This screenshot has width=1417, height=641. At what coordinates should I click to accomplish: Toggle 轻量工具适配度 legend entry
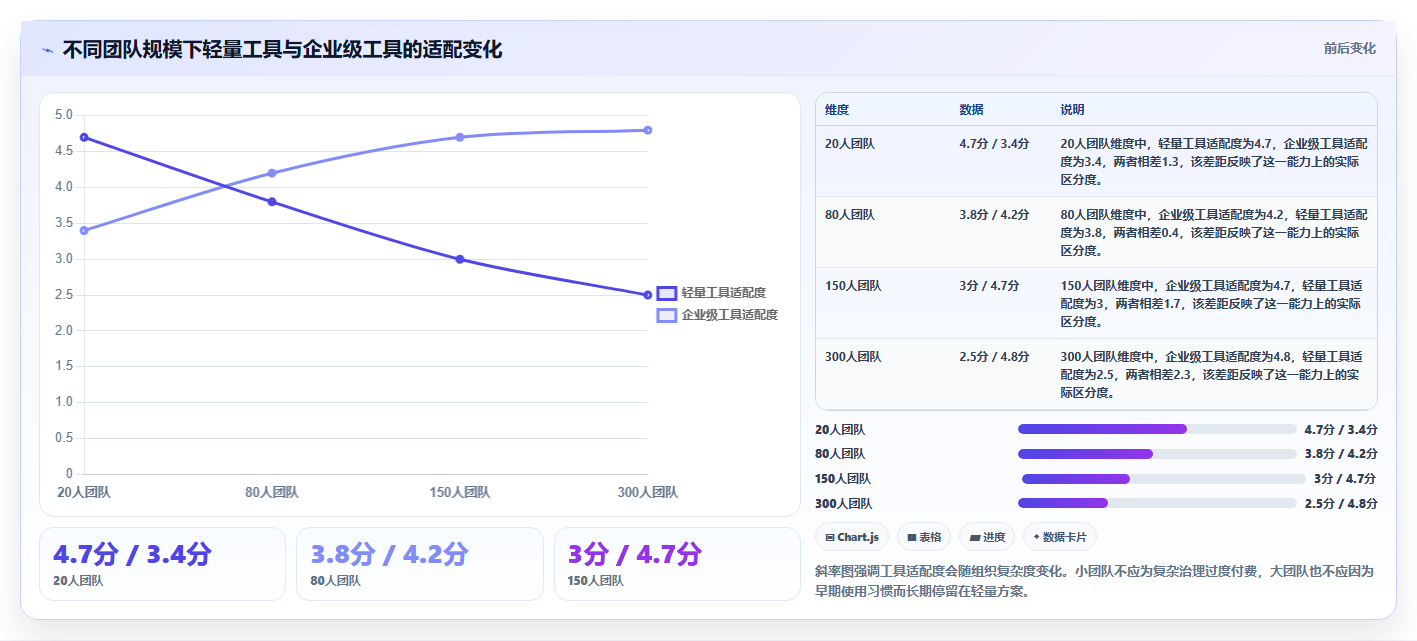tap(711, 293)
